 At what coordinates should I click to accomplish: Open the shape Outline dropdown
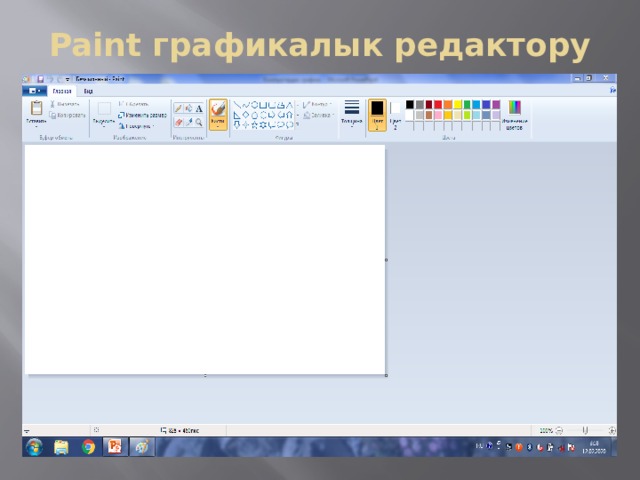(x=317, y=104)
